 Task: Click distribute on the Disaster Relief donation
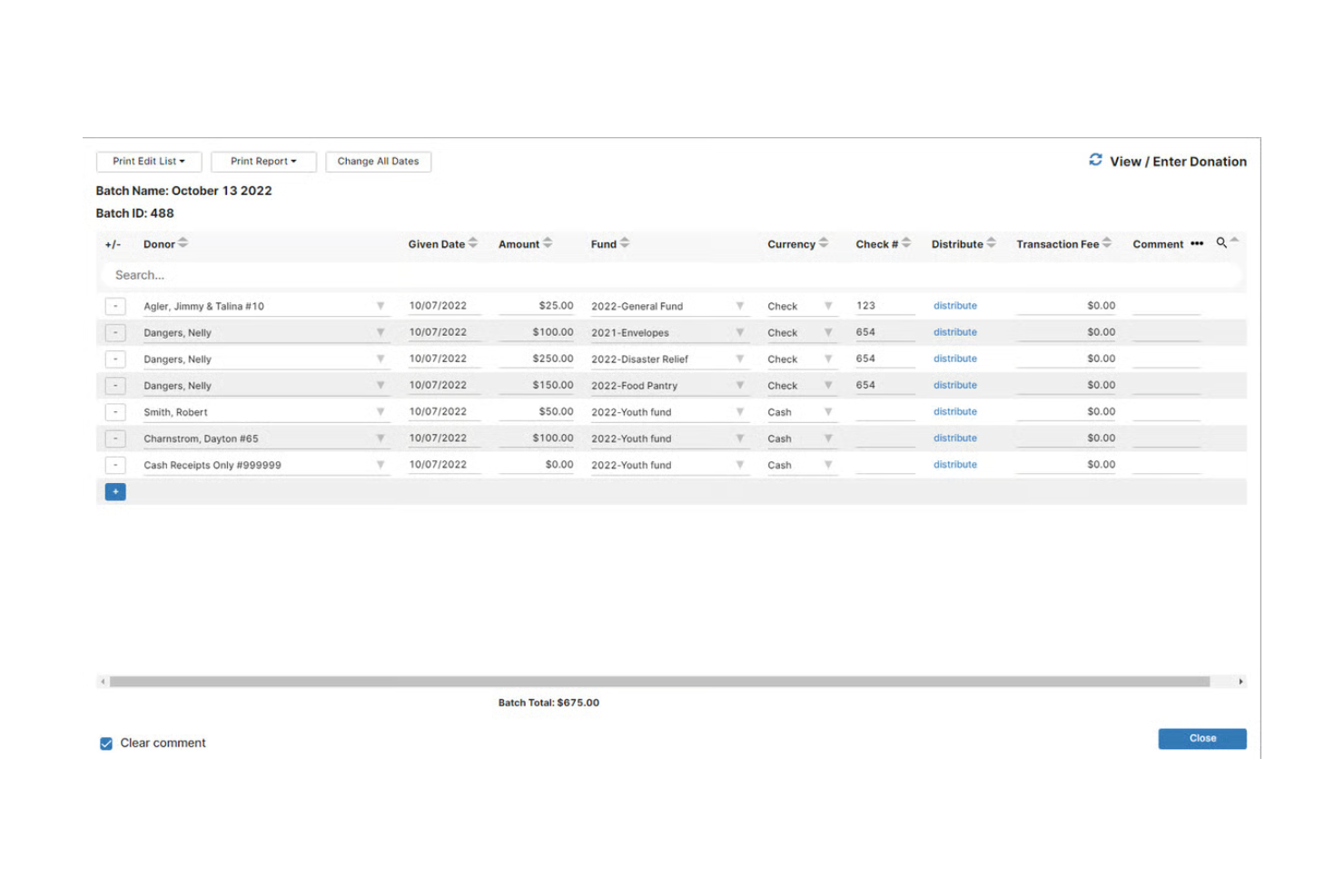pyautogui.click(x=954, y=358)
